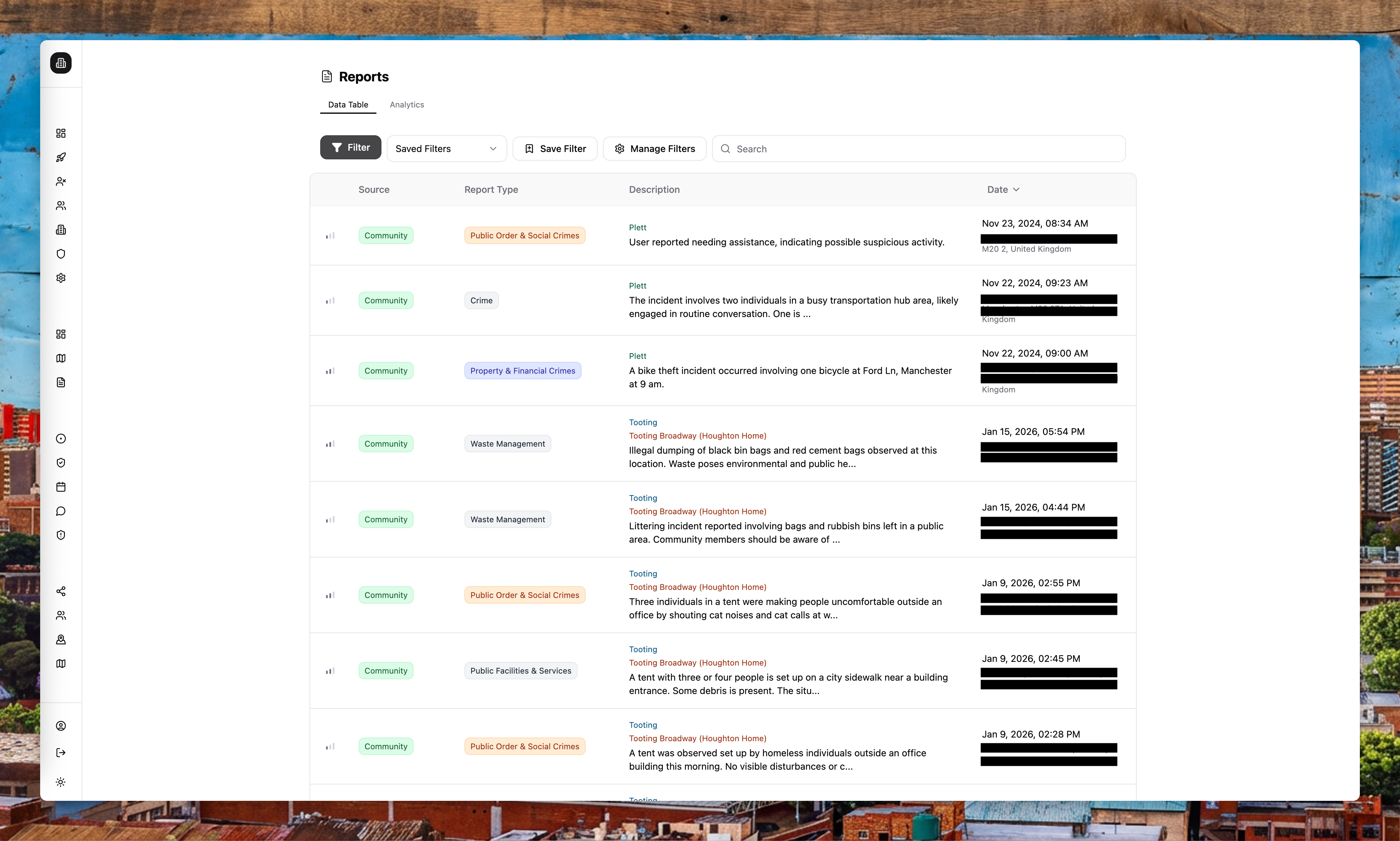Toggle light/dark theme with sun icon

(x=61, y=782)
